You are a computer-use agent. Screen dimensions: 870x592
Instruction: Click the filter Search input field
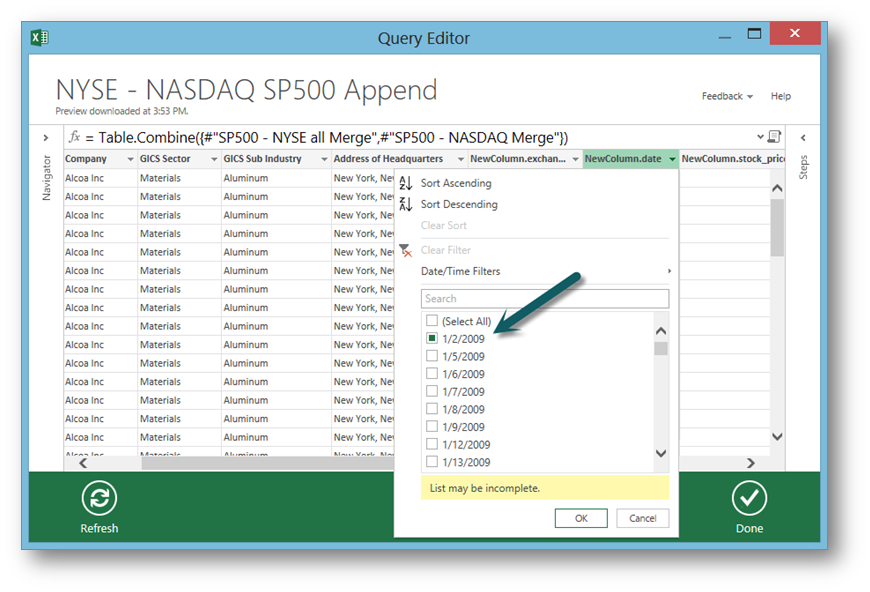[x=545, y=298]
